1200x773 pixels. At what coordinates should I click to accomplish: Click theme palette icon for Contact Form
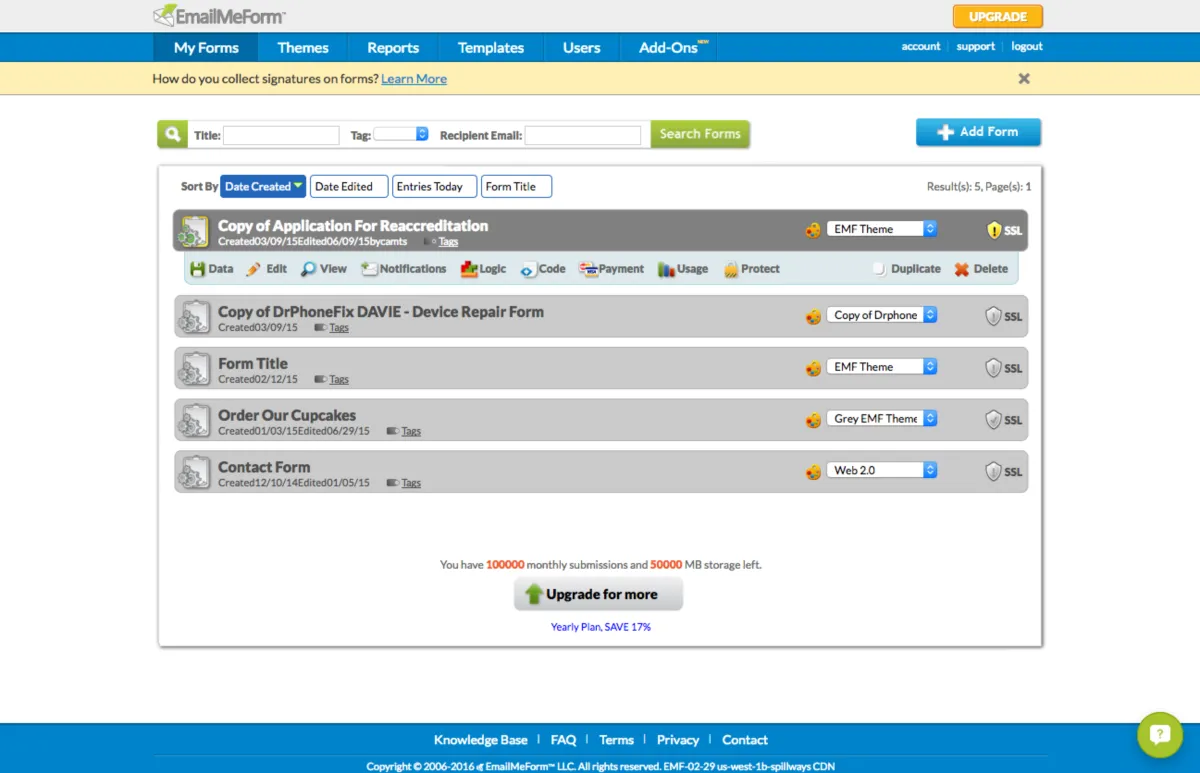click(x=814, y=471)
